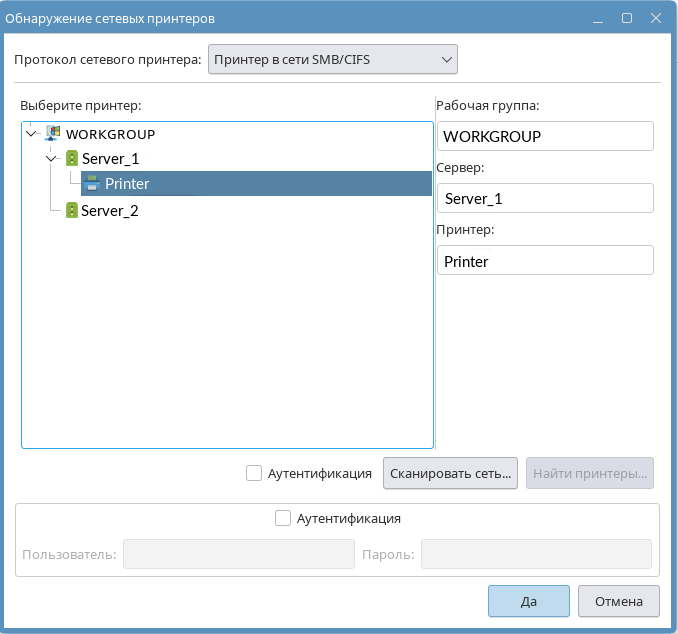Screen dimensions: 678x634
Task: Focus the Сервер field containing Server_1
Action: tap(545, 198)
